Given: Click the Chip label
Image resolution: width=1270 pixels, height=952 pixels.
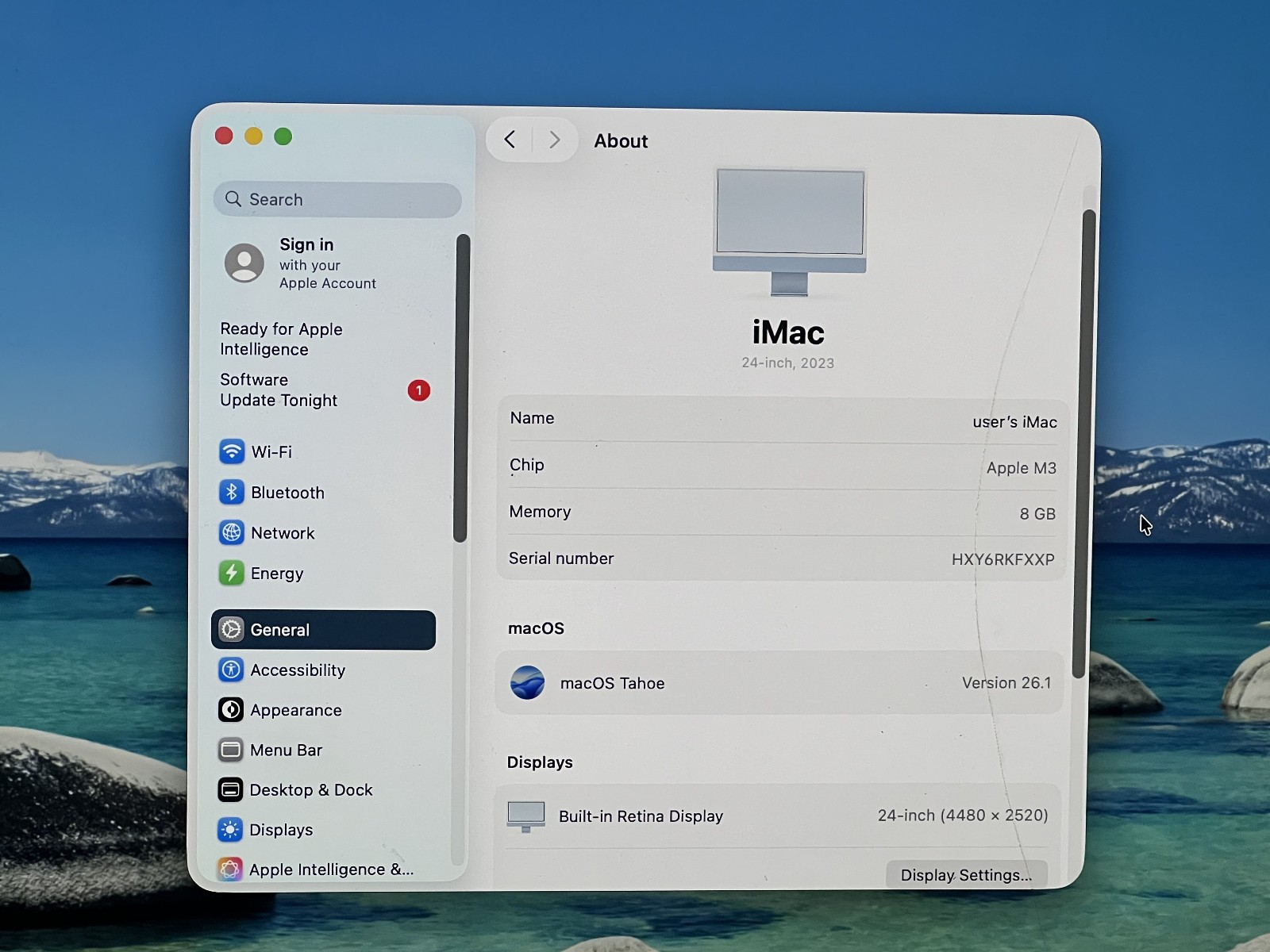Looking at the screenshot, I should click(527, 465).
